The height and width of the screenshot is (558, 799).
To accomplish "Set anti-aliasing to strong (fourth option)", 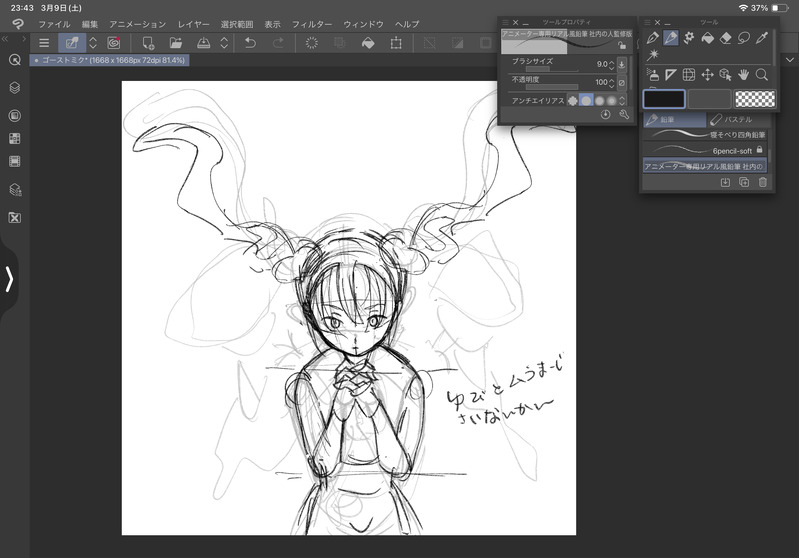I will [x=611, y=101].
